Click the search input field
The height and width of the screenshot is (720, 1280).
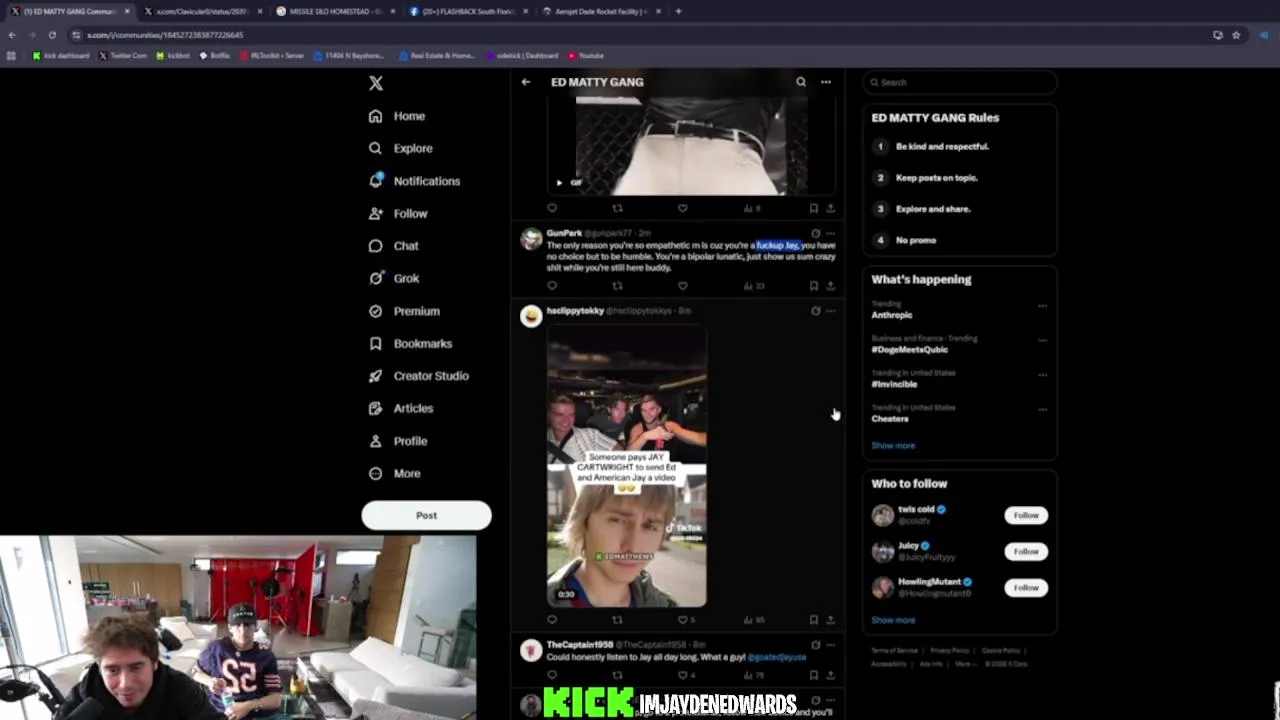960,82
